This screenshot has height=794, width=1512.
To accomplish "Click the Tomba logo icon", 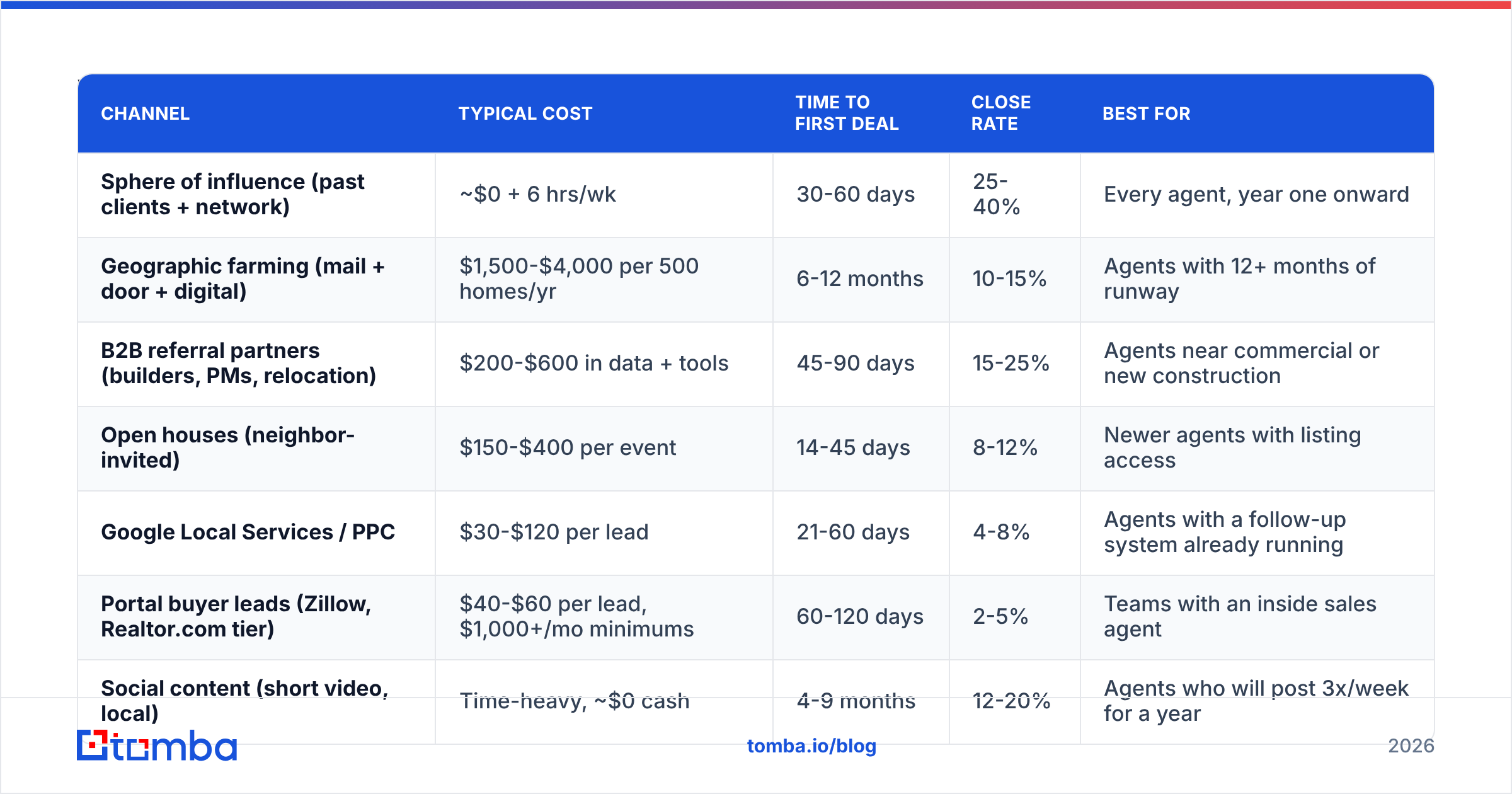I will [93, 745].
